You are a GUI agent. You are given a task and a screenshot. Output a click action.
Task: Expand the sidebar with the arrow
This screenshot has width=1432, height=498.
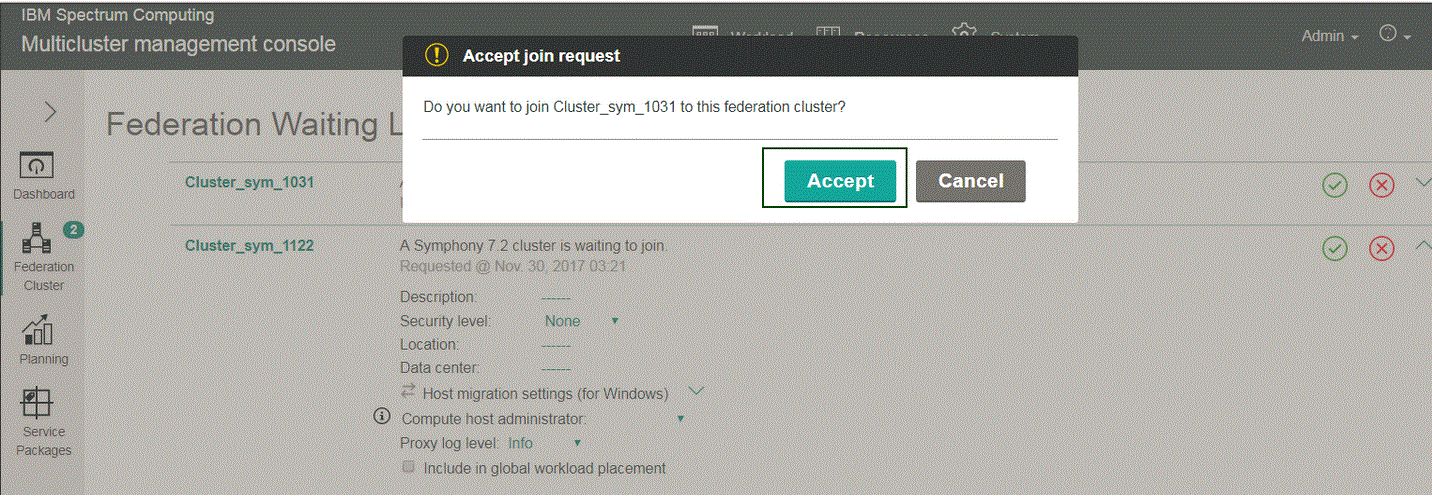coord(50,112)
